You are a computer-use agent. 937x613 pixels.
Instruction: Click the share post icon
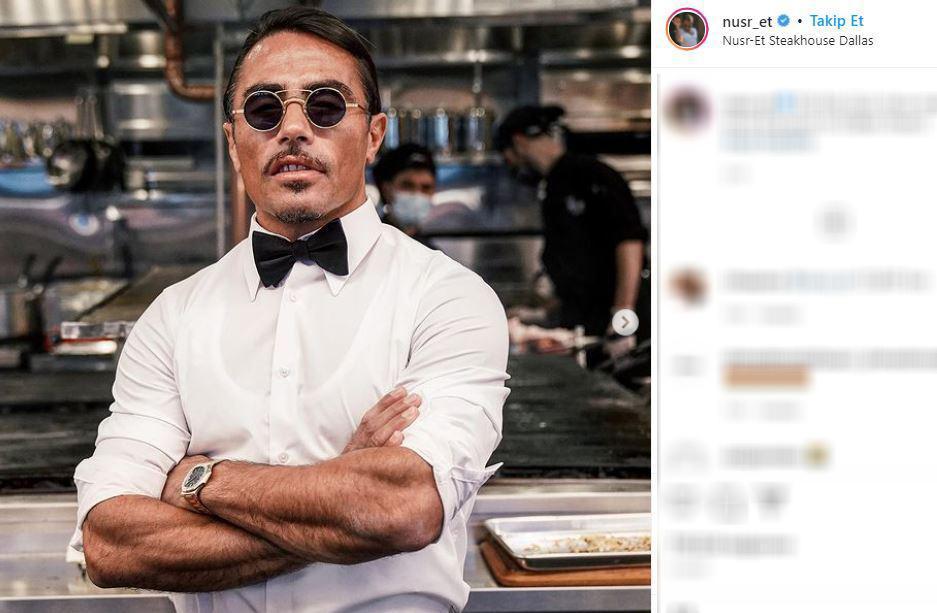pos(771,500)
